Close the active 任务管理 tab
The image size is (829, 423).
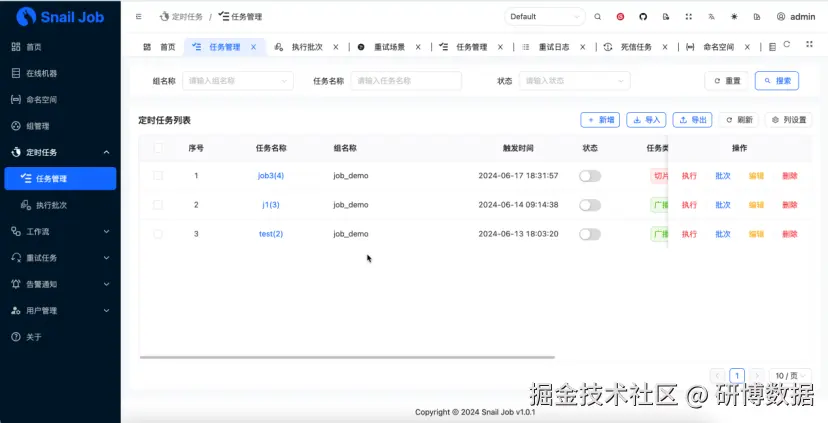[253, 47]
